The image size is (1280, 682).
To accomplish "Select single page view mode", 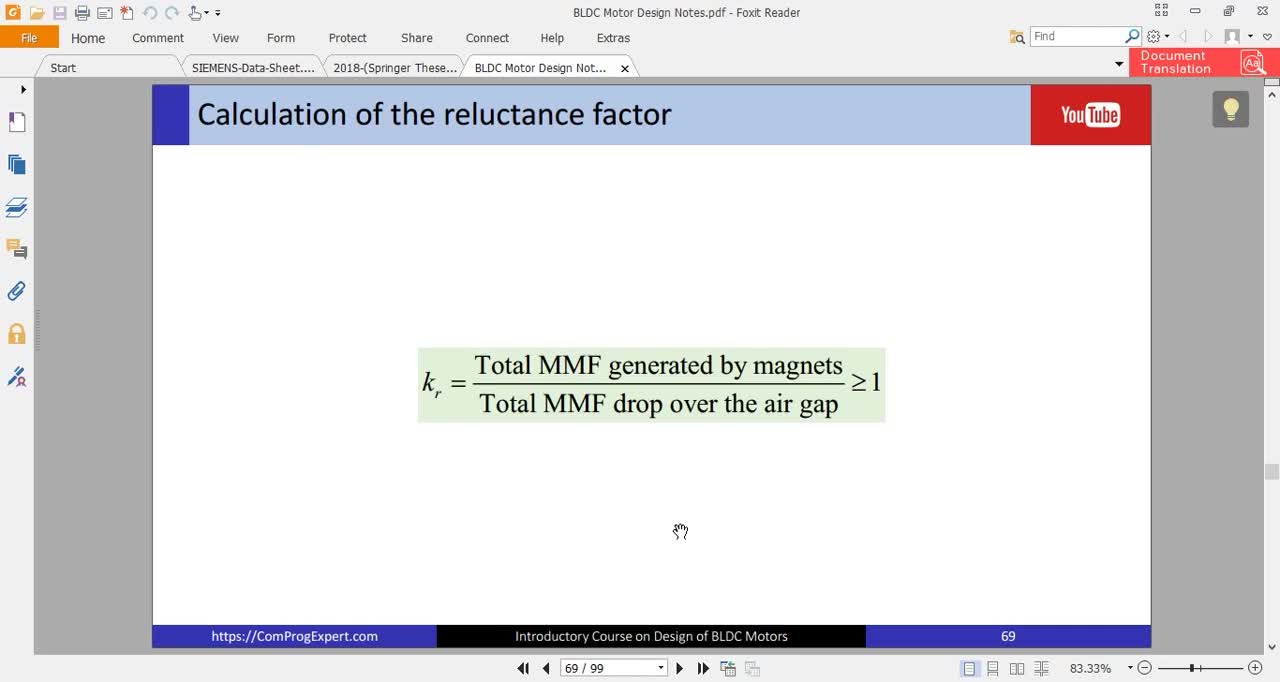I will click(969, 668).
